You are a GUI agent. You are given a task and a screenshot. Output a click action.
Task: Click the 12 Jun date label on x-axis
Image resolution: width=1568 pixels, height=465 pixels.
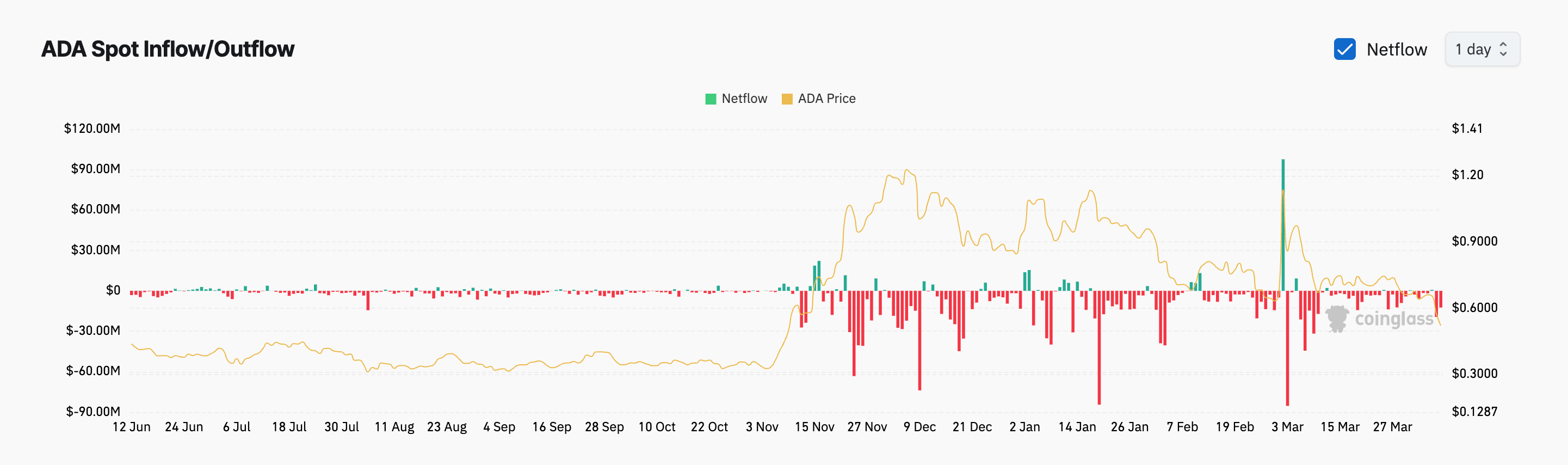click(132, 427)
